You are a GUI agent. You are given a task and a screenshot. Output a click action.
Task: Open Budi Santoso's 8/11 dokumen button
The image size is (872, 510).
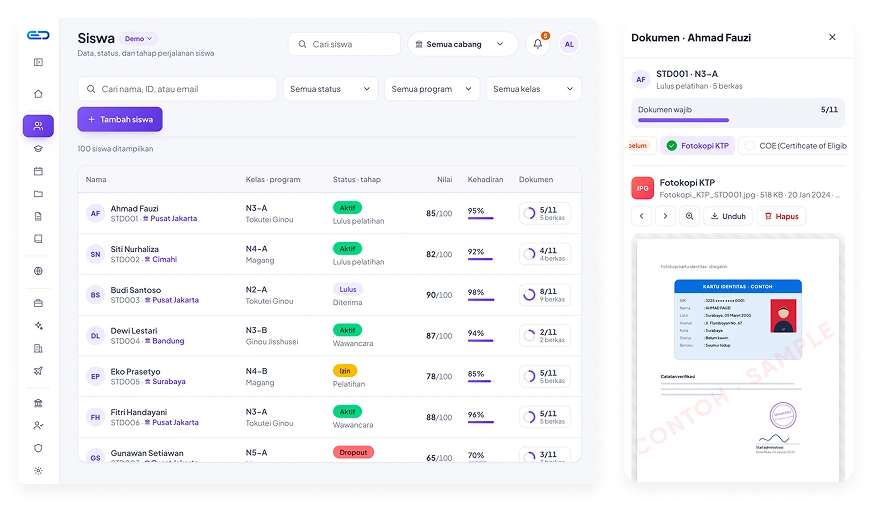[x=545, y=295]
